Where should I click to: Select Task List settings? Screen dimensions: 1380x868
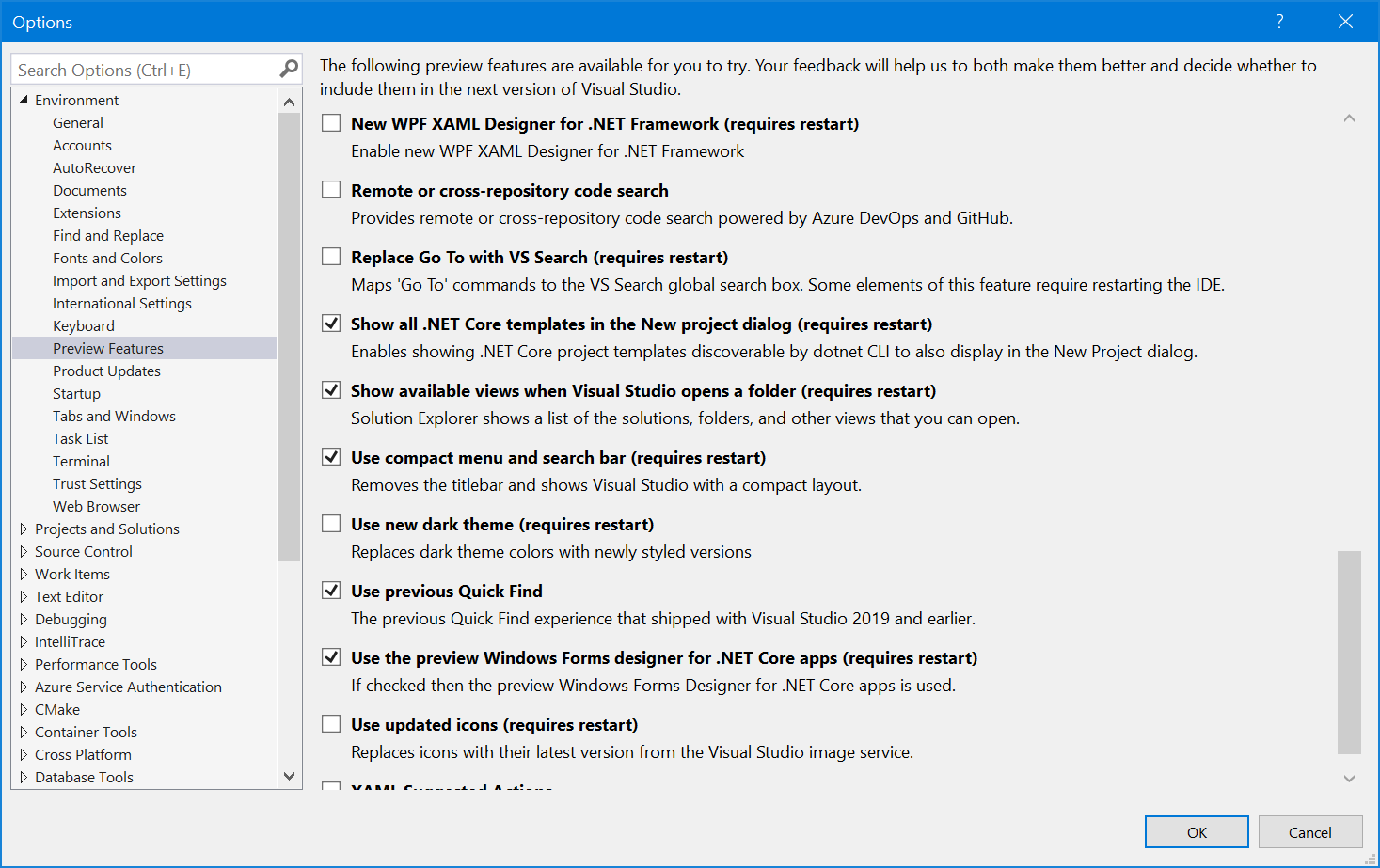tap(80, 438)
